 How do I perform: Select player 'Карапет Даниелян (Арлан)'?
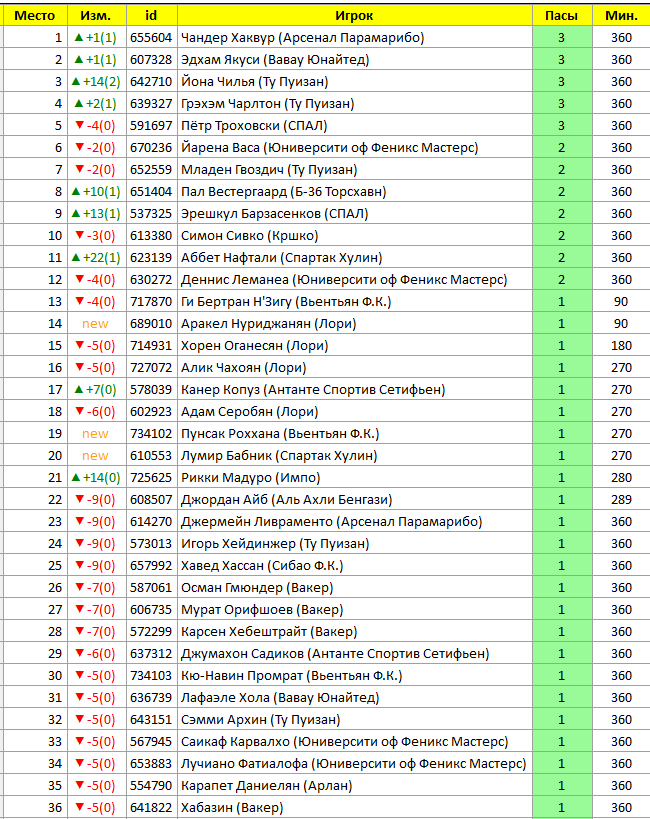266,786
